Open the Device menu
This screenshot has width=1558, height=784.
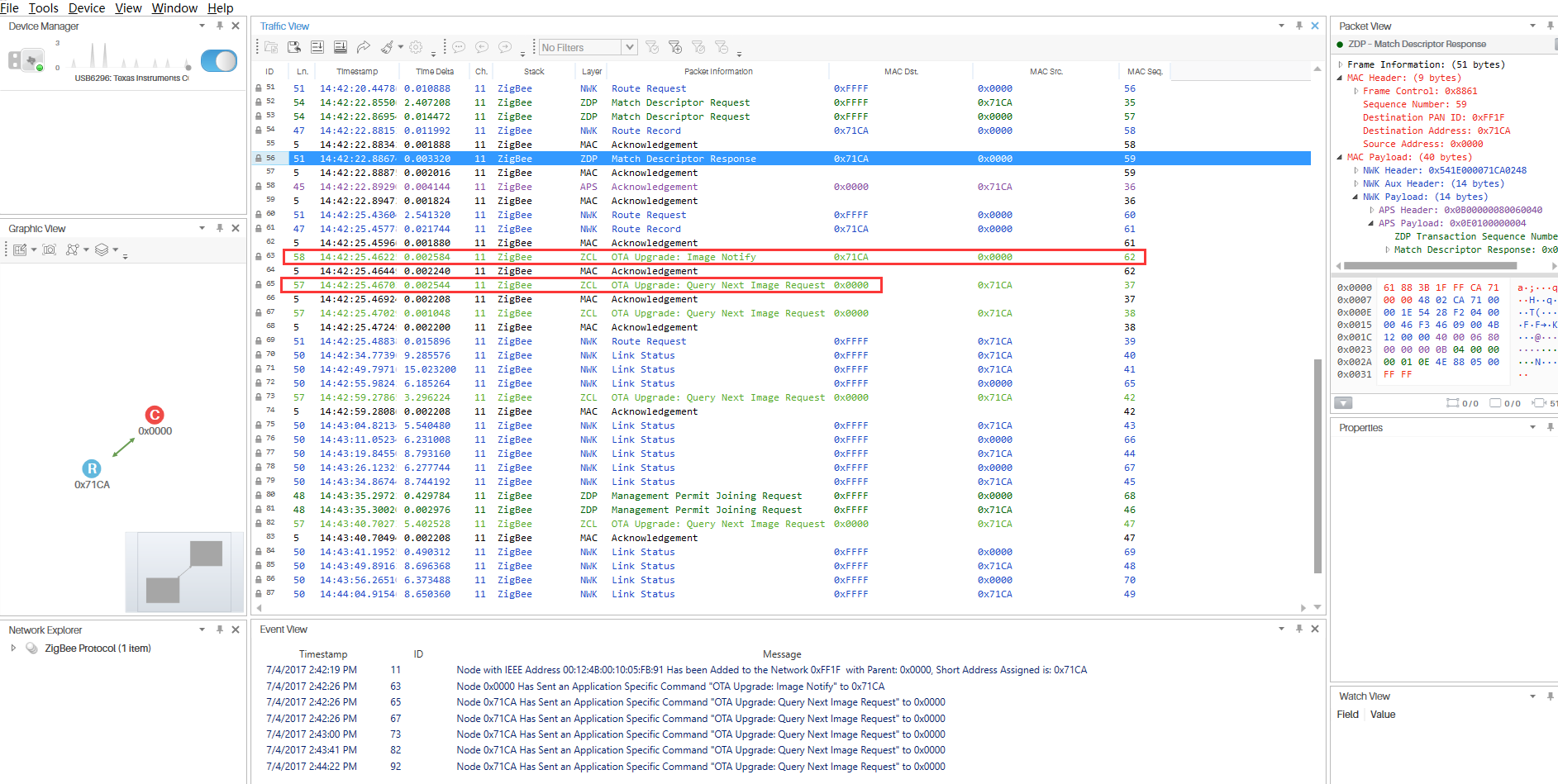pyautogui.click(x=87, y=8)
